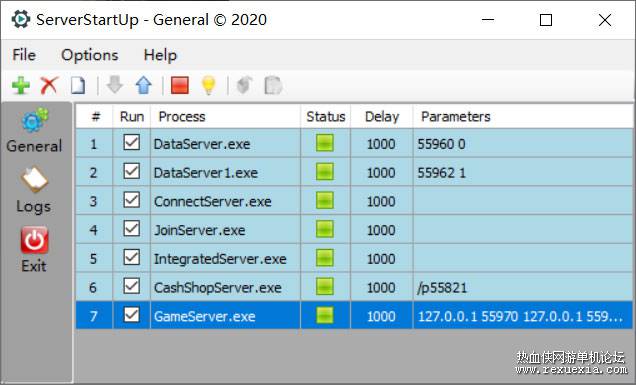Viewport: 636px width, 385px height.
Task: Sort by the Process column header
Action: (x=226, y=117)
